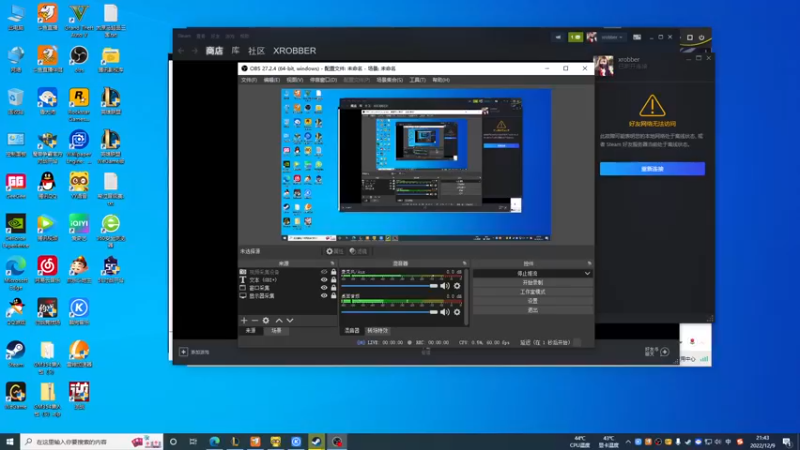Click the studio mode button in OBS
The image size is (800, 450).
tap(533, 292)
